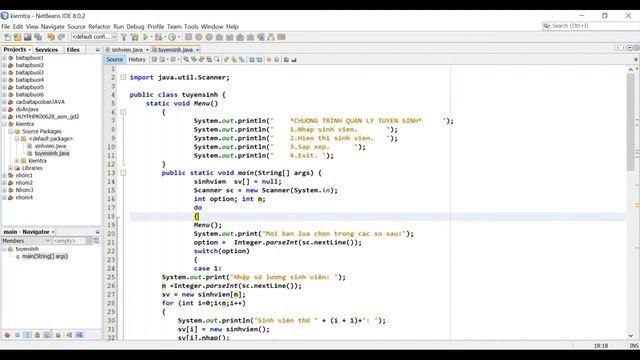Click the Shift Line Left icon in editor toolbar

(x=252, y=60)
